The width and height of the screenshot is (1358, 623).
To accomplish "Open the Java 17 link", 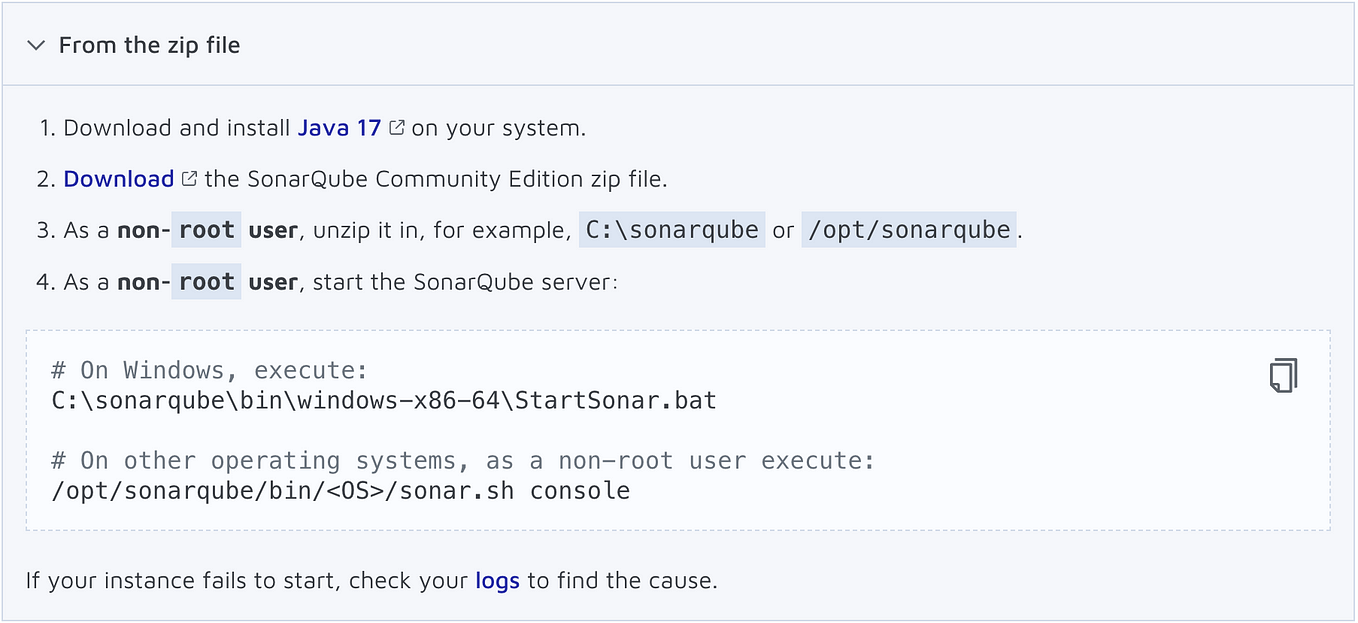I will pyautogui.click(x=339, y=128).
